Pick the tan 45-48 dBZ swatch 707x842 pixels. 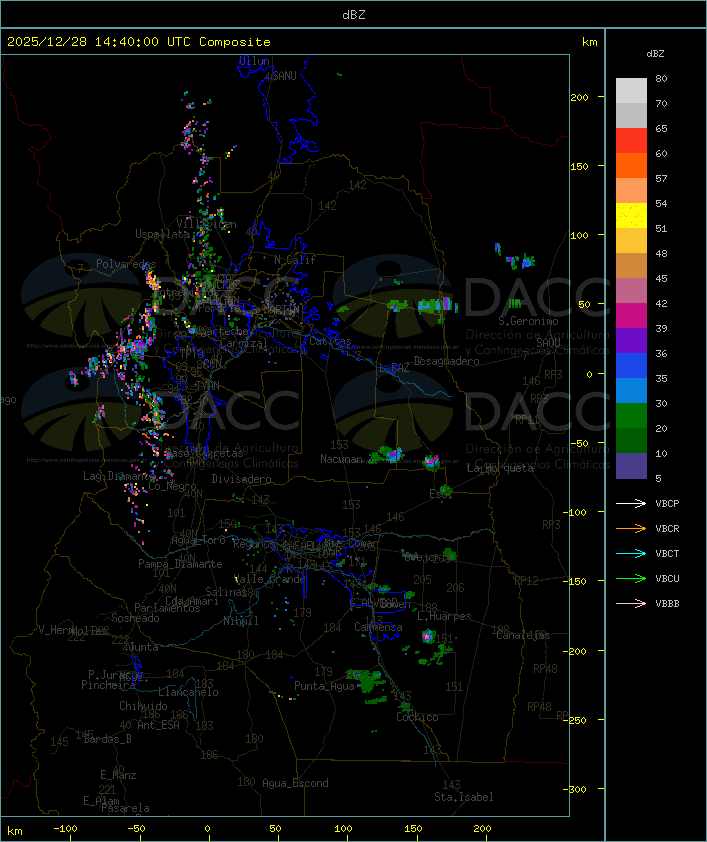631,266
